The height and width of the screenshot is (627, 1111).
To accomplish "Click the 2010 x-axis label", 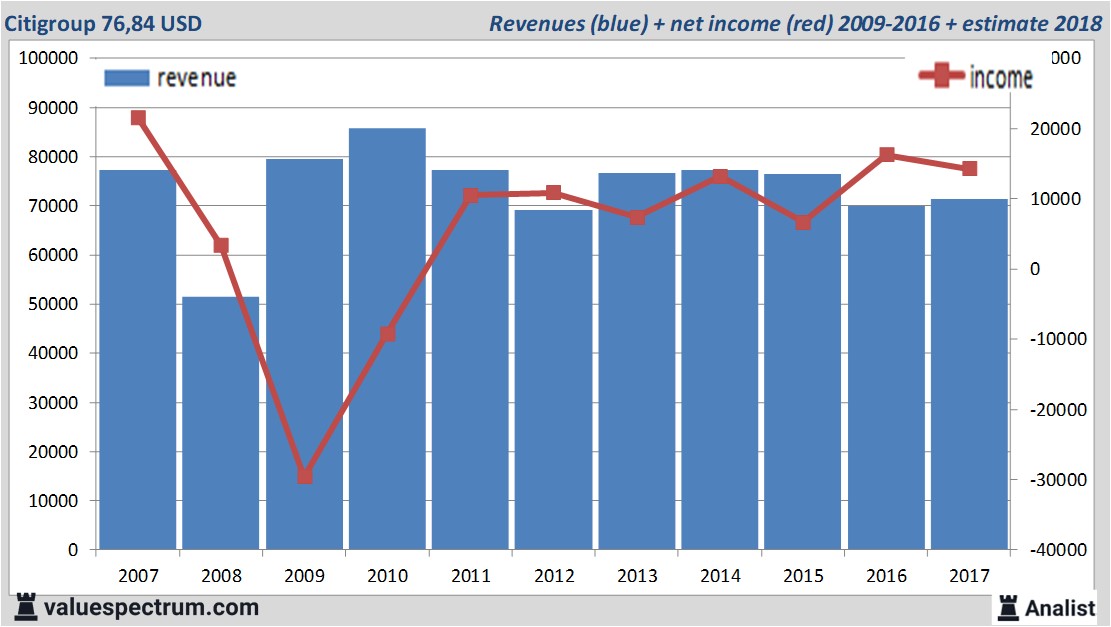I will click(388, 575).
